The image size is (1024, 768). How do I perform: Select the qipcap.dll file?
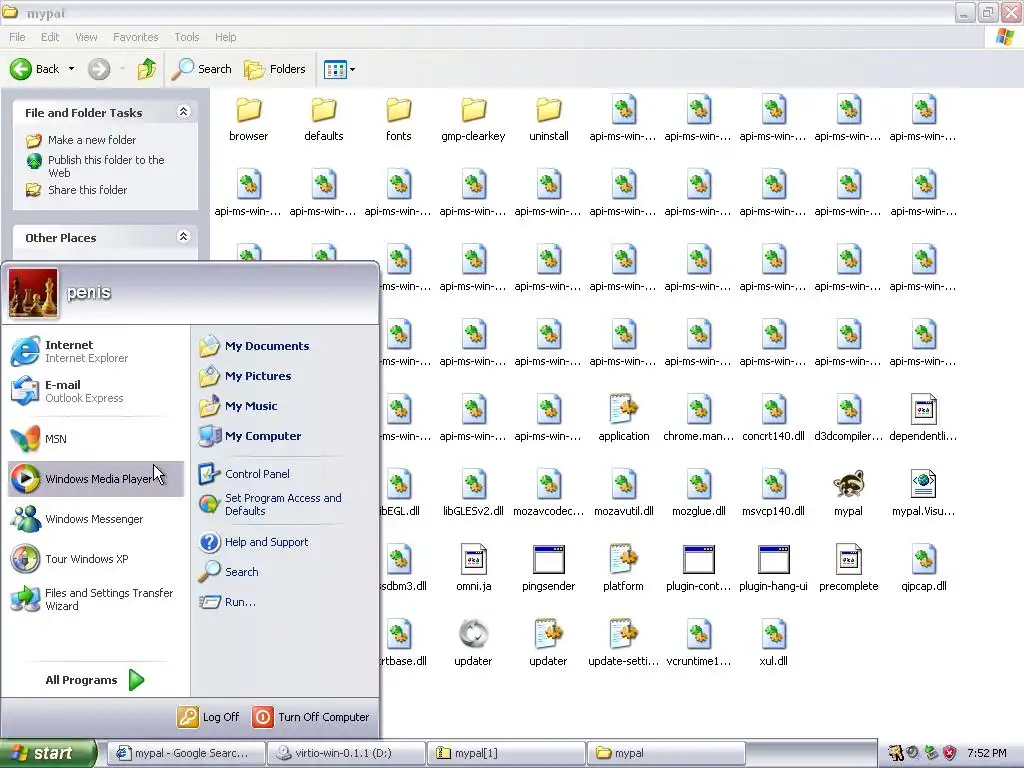click(923, 569)
